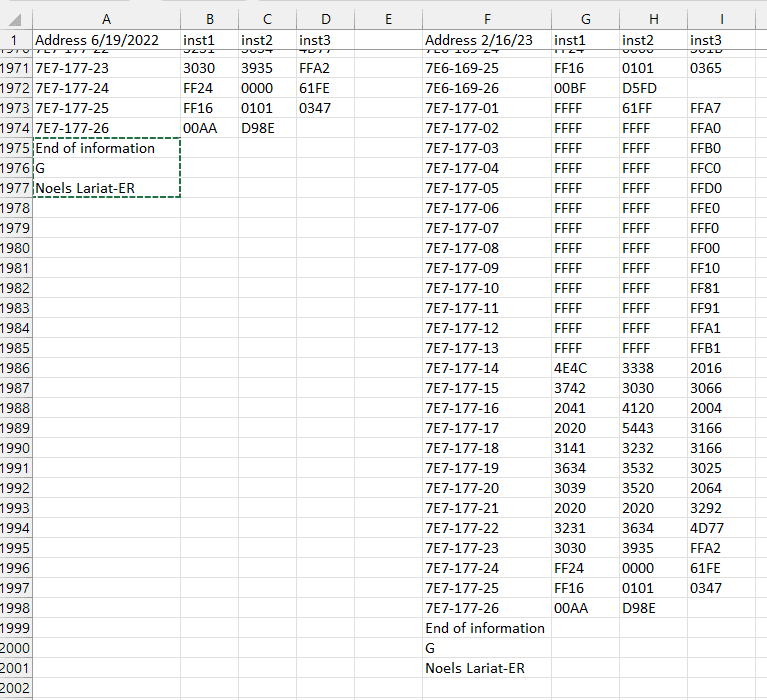The width and height of the screenshot is (767, 700).
Task: Select column I header
Action: (x=722, y=18)
